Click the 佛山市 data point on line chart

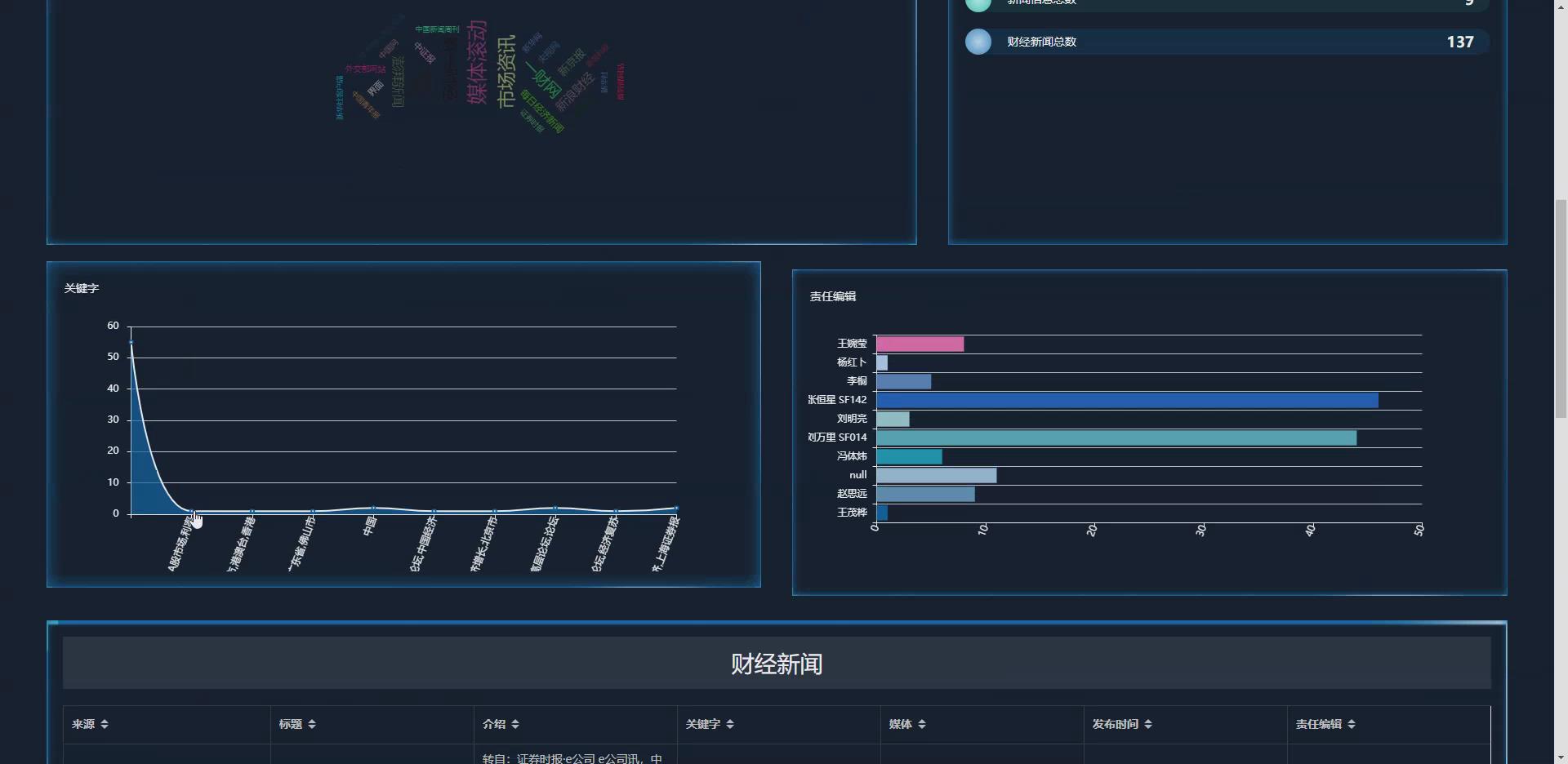click(313, 511)
